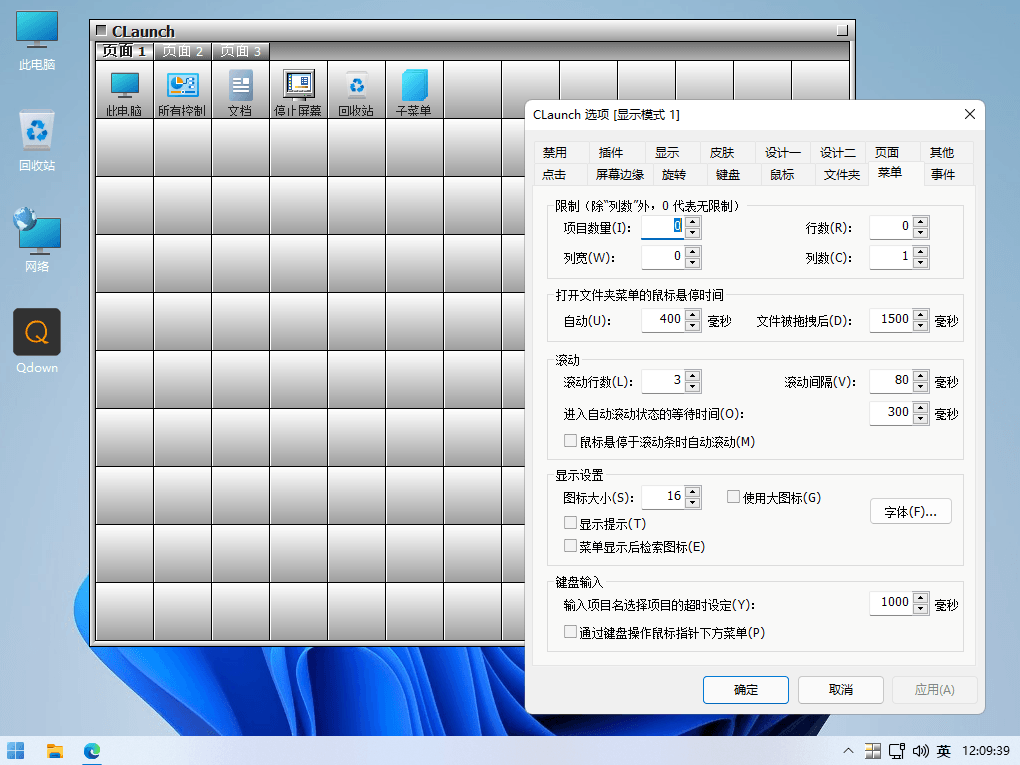The height and width of the screenshot is (765, 1020).
Task: Decrease auto-scroll wait time with down arrow
Action: coord(920,419)
